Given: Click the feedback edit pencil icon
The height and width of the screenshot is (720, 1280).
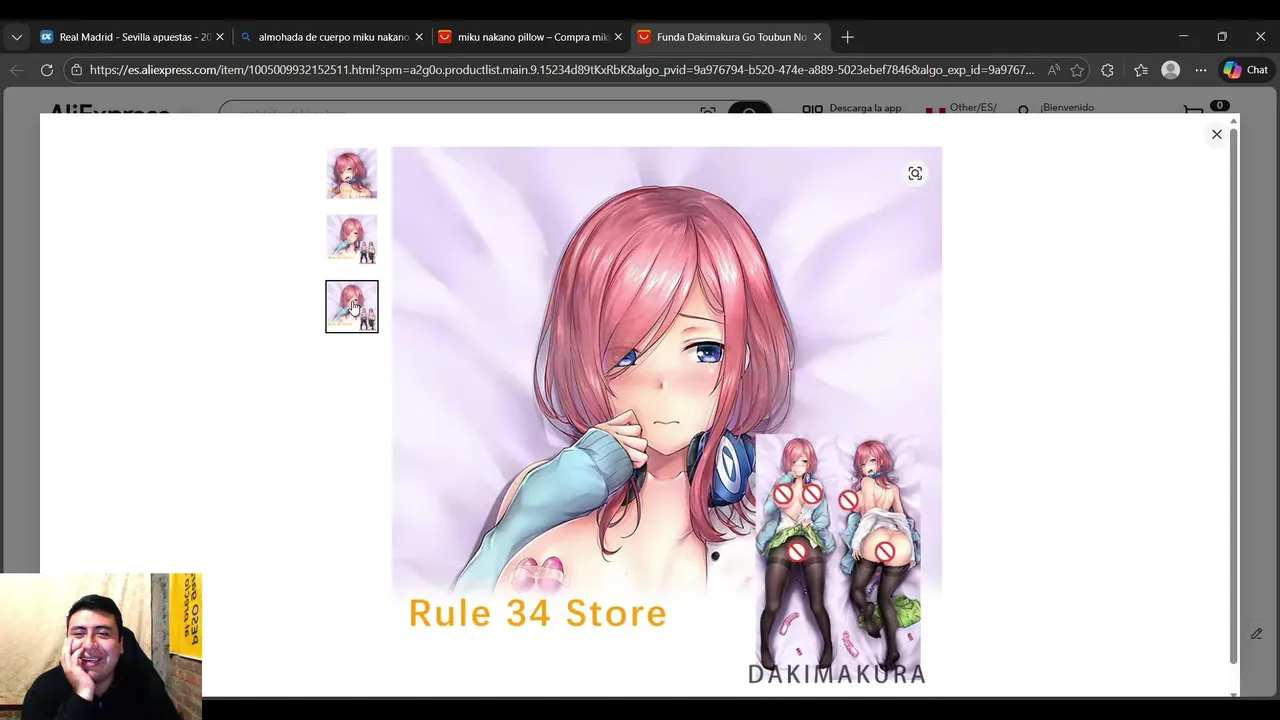Looking at the screenshot, I should pyautogui.click(x=1256, y=633).
